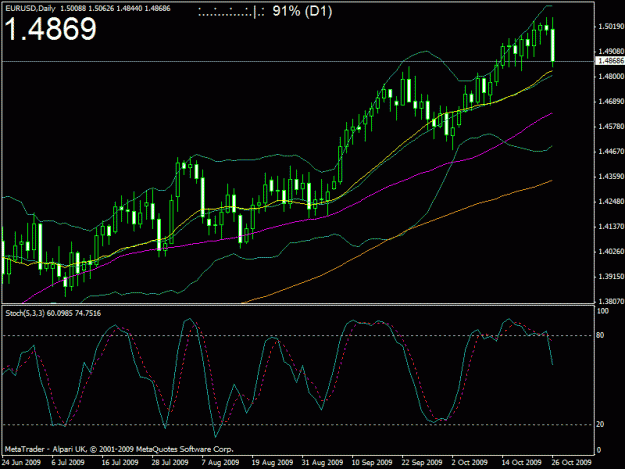Click the 28 Jul 2009 date label
This screenshot has height=469, width=625.
[x=170, y=462]
